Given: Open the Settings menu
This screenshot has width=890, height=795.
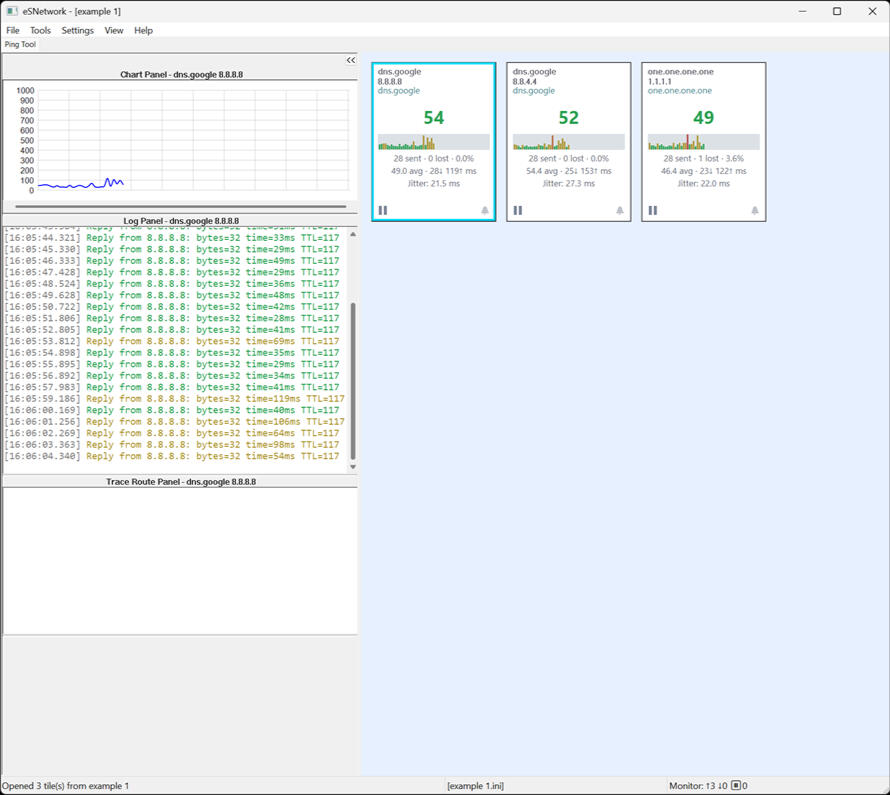Looking at the screenshot, I should click(x=78, y=31).
